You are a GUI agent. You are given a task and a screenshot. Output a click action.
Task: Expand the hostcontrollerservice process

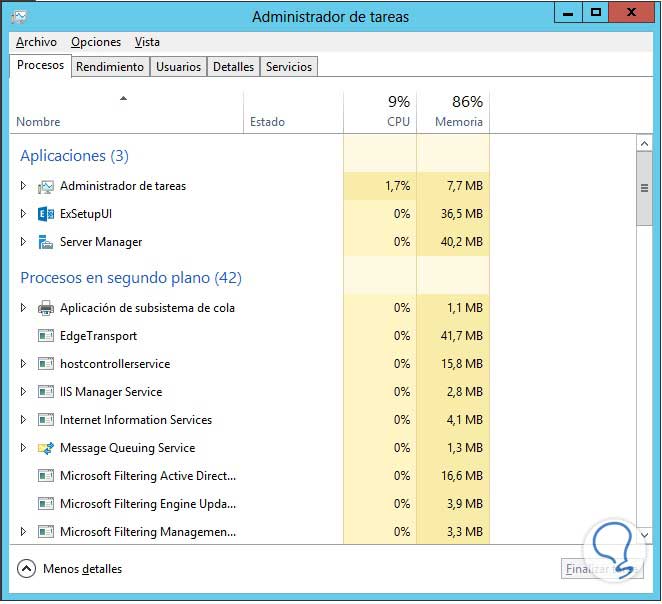(x=23, y=363)
